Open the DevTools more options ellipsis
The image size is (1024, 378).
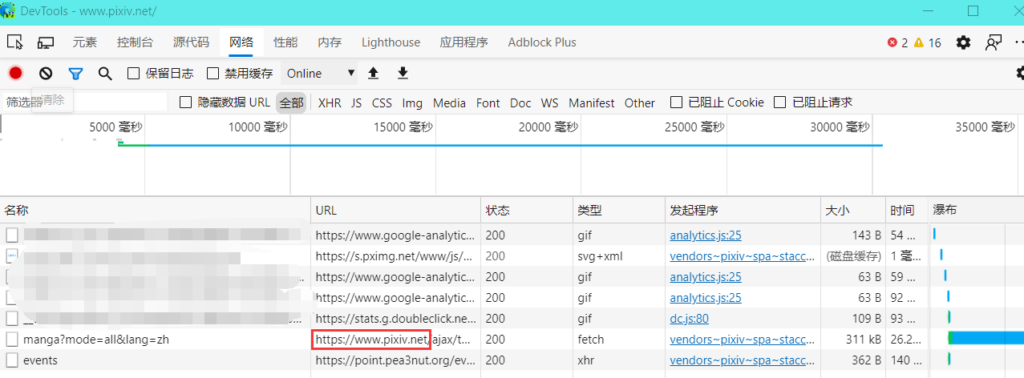coord(1019,42)
